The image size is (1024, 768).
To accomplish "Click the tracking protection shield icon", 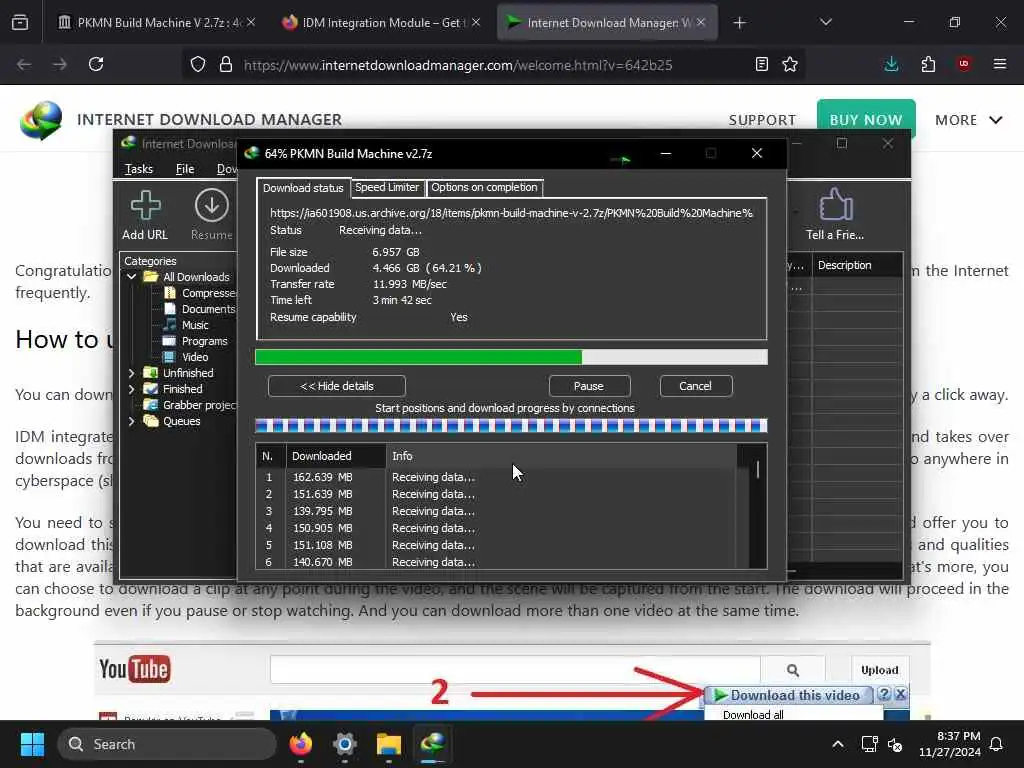I will [x=198, y=65].
